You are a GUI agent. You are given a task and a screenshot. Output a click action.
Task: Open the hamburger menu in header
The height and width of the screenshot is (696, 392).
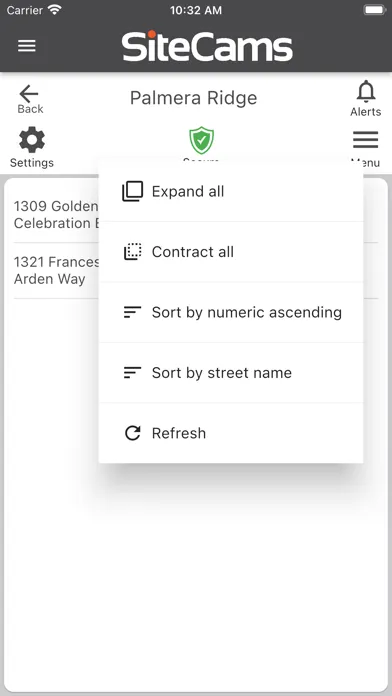(x=27, y=46)
